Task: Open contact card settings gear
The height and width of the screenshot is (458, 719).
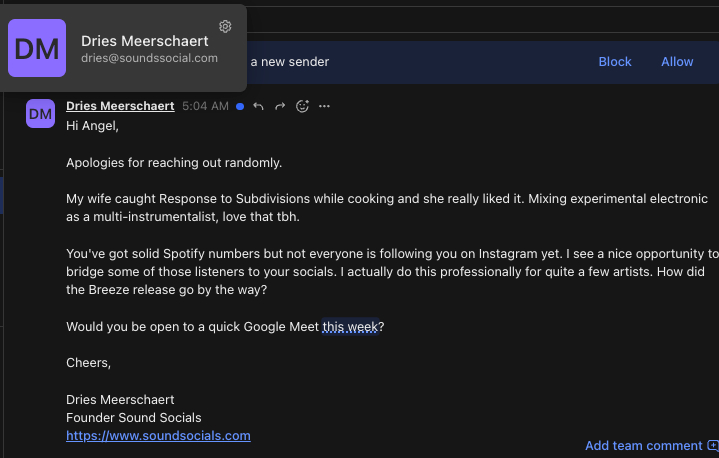Action: [x=225, y=26]
